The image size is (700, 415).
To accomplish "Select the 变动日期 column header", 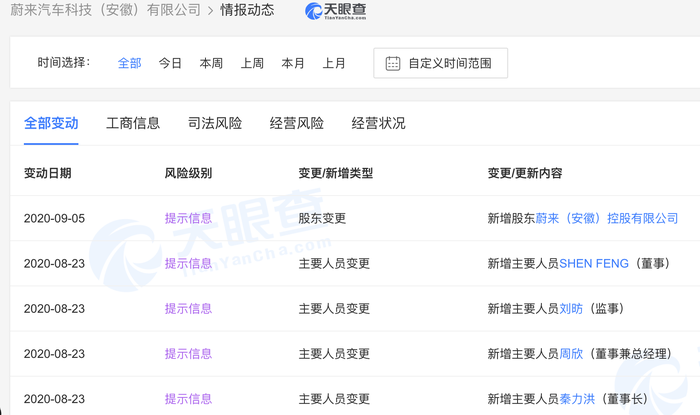I will point(48,173).
